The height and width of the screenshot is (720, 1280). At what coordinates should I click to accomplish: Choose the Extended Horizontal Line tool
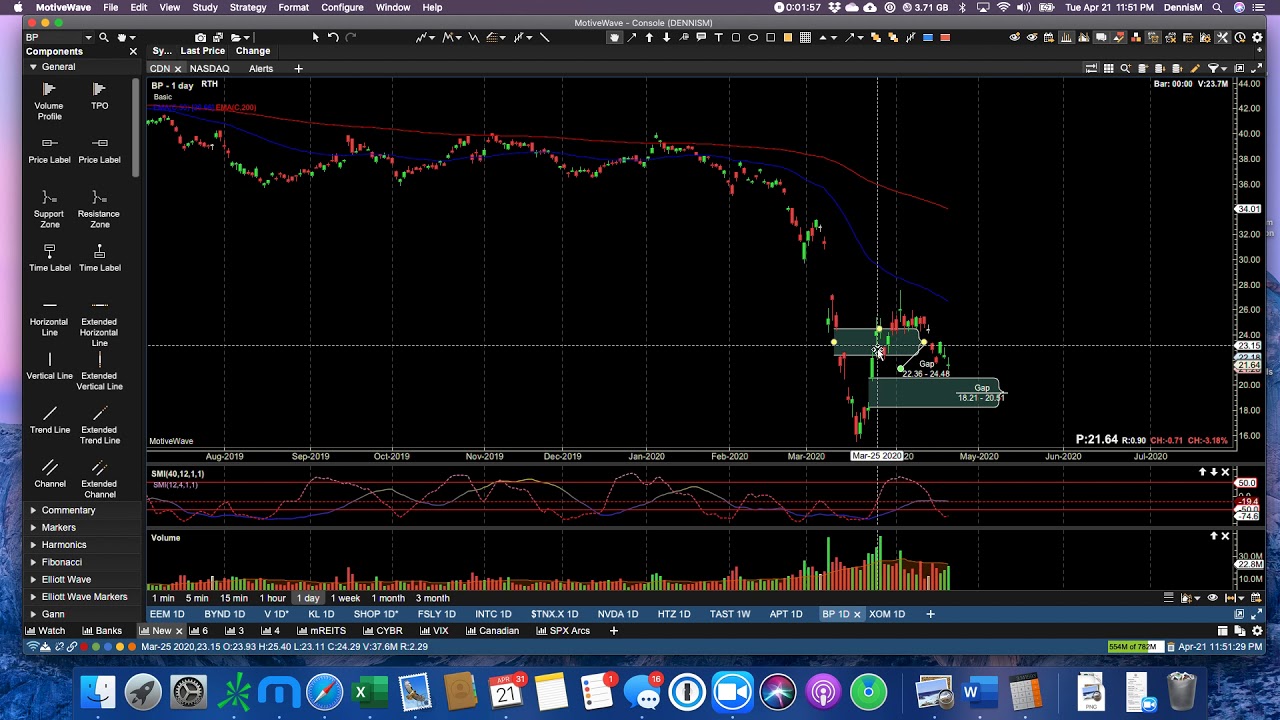click(x=99, y=323)
